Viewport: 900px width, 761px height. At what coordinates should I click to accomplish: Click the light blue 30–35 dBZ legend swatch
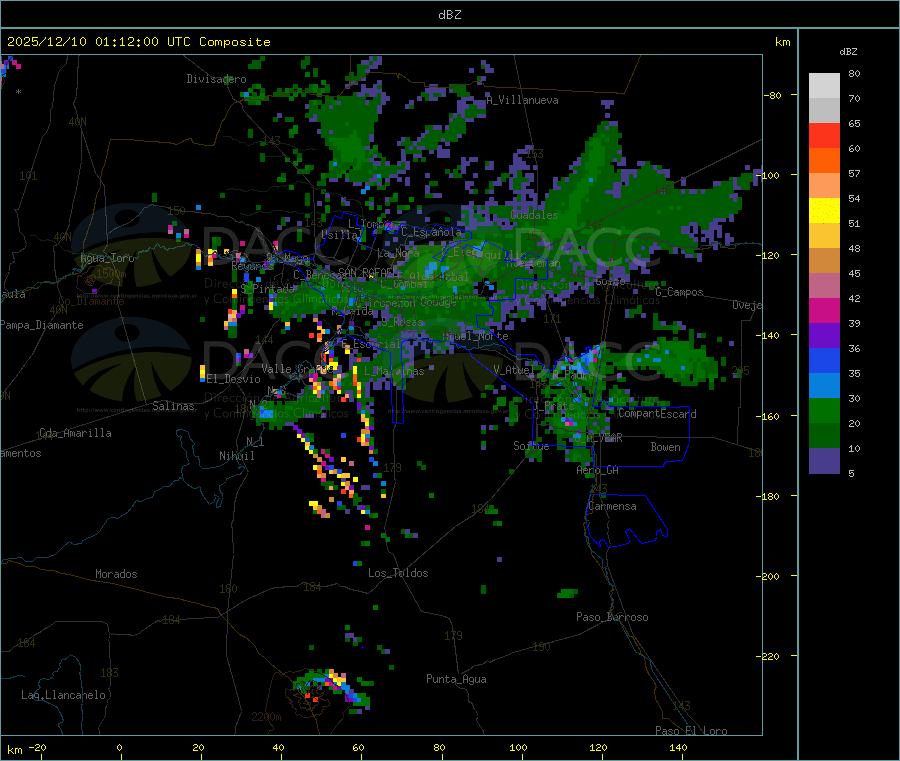coord(824,386)
